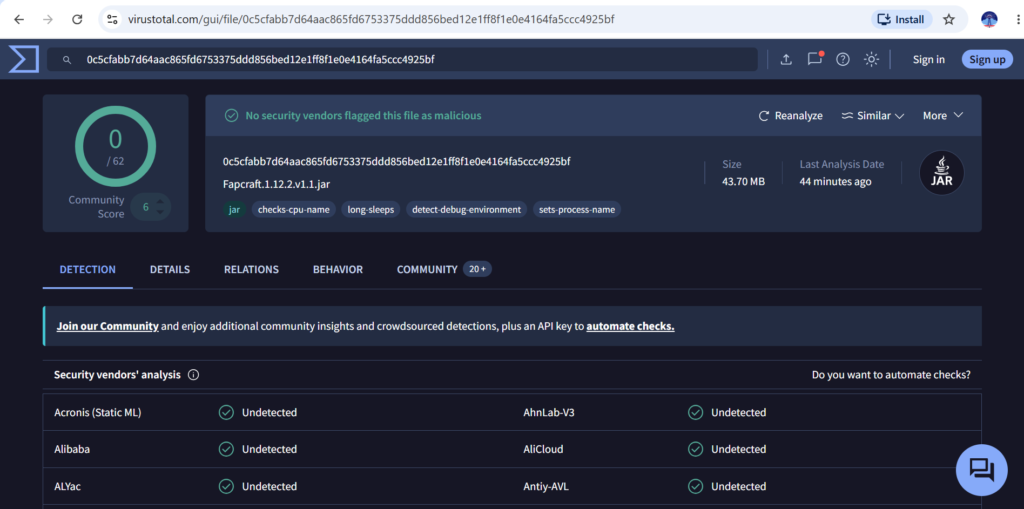
Task: Click the Join our Community link
Action: (x=108, y=326)
